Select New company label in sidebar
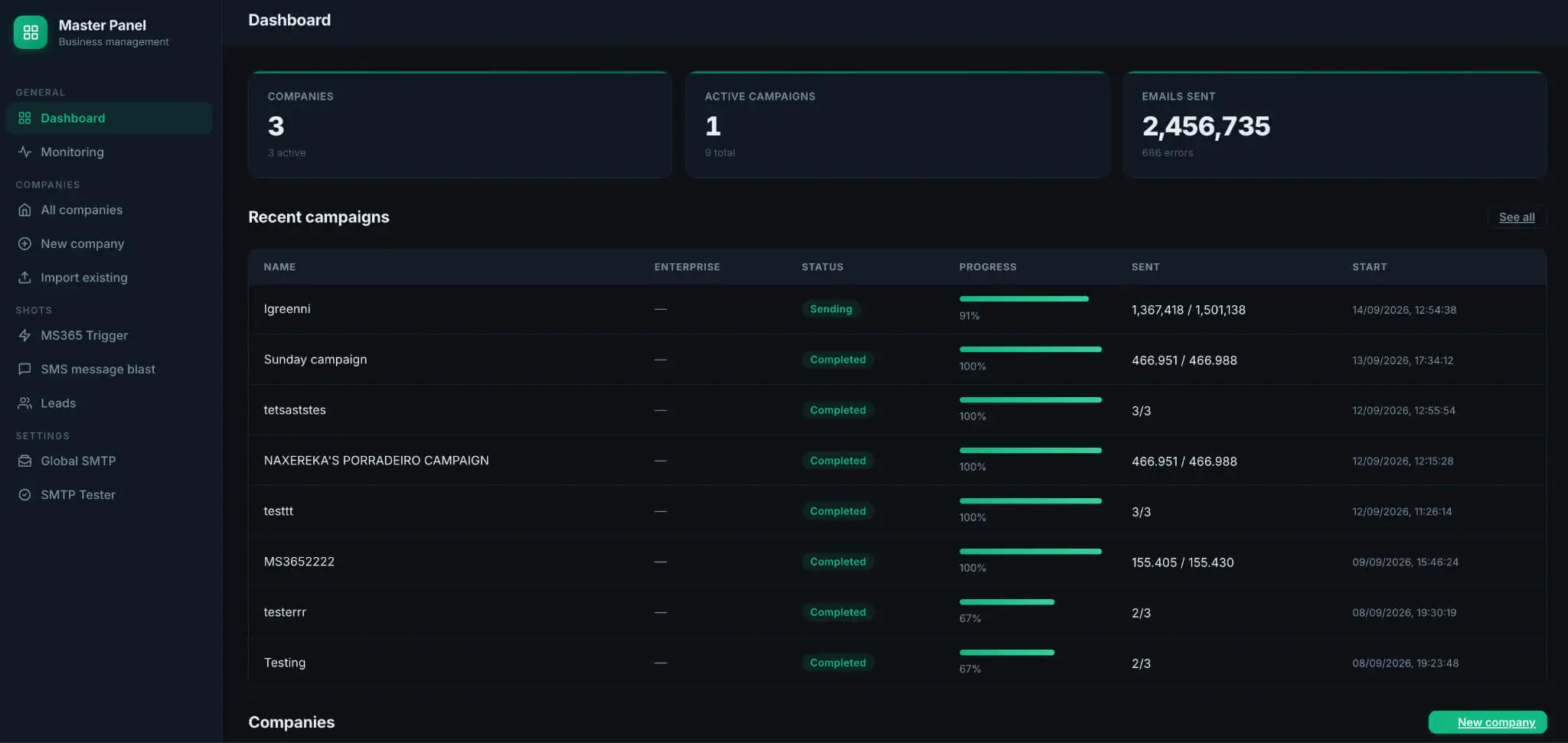Screen dimensions: 1568x743 (82, 243)
